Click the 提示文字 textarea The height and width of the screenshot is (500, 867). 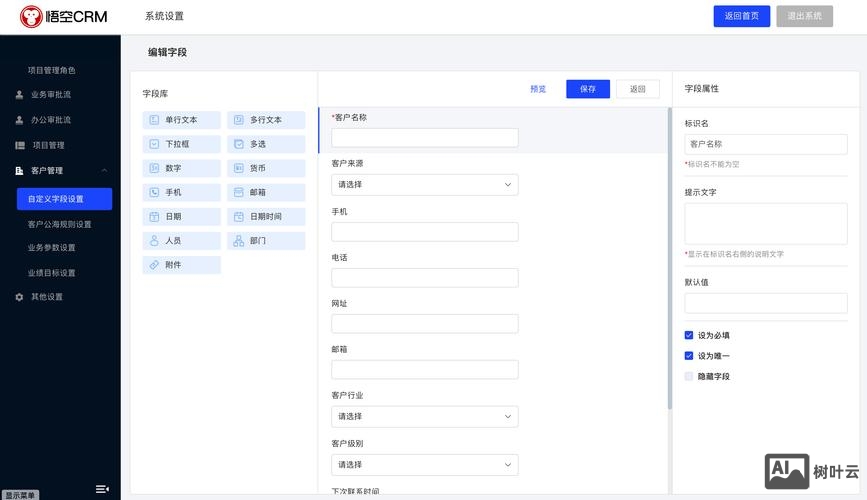(766, 223)
